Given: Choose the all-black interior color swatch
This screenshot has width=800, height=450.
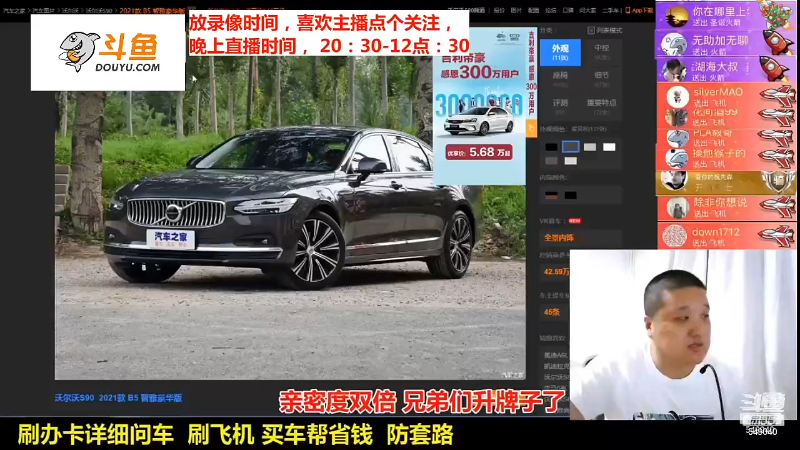Looking at the screenshot, I should [570, 195].
